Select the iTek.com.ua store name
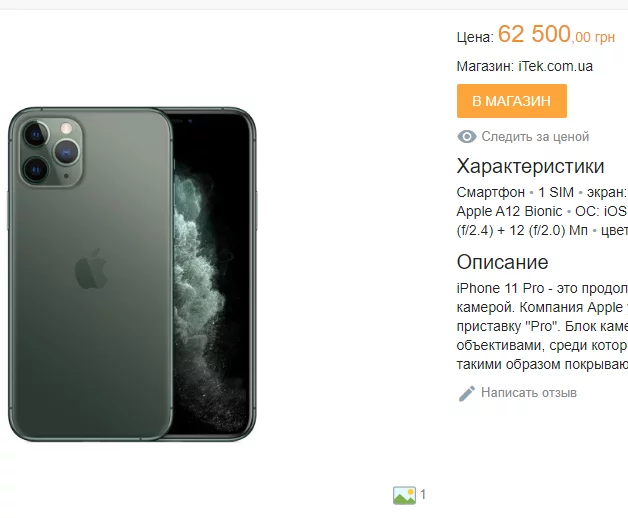 pos(555,66)
